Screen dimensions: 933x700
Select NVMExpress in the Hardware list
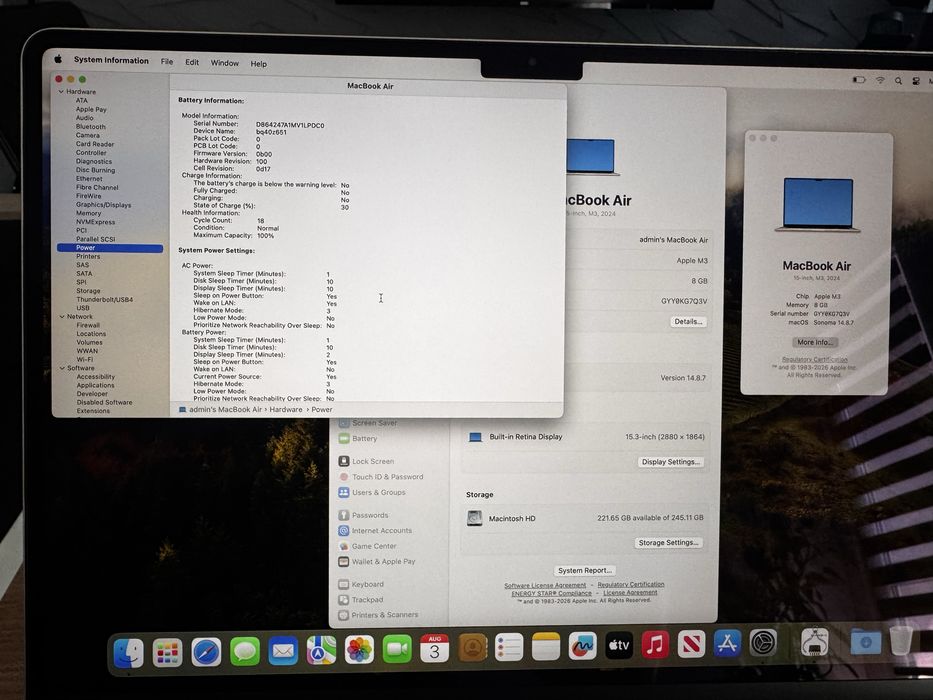pyautogui.click(x=95, y=222)
